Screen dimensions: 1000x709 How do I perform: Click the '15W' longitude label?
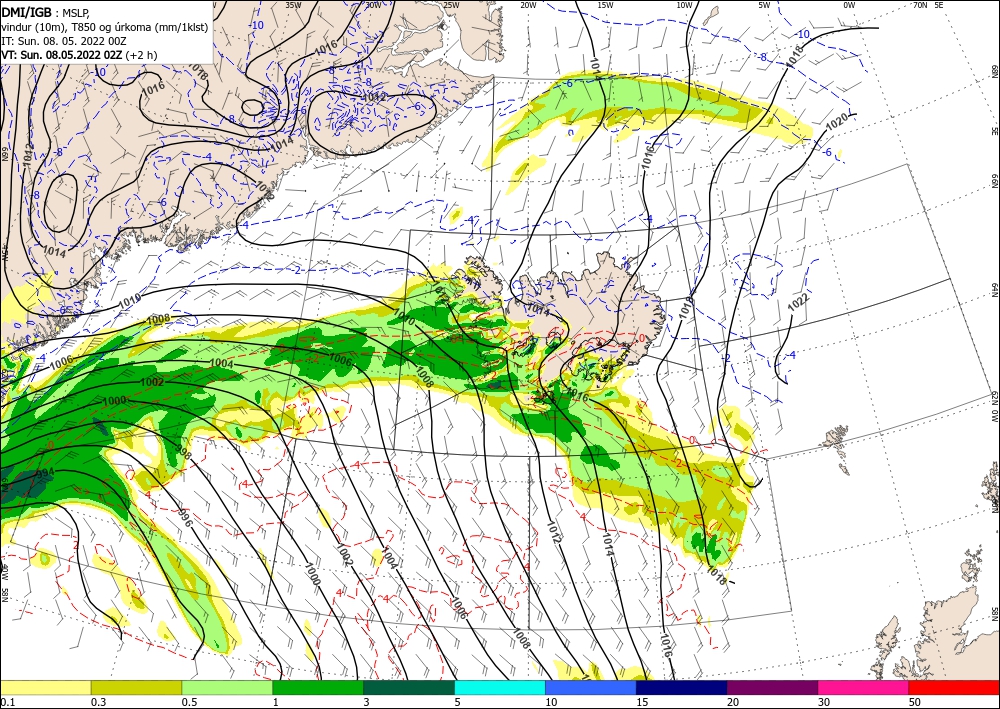point(606,5)
